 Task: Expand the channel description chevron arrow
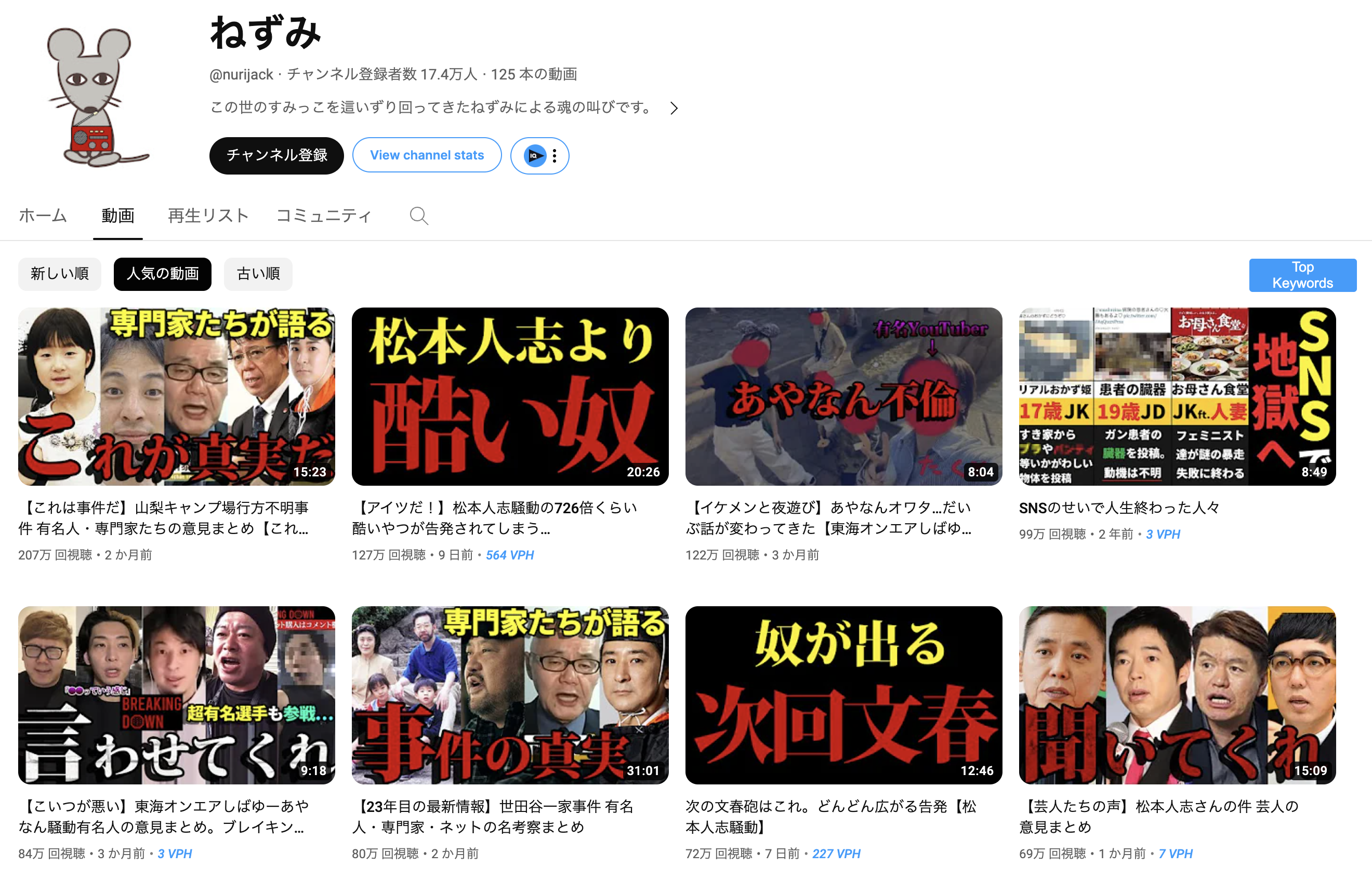tap(674, 108)
